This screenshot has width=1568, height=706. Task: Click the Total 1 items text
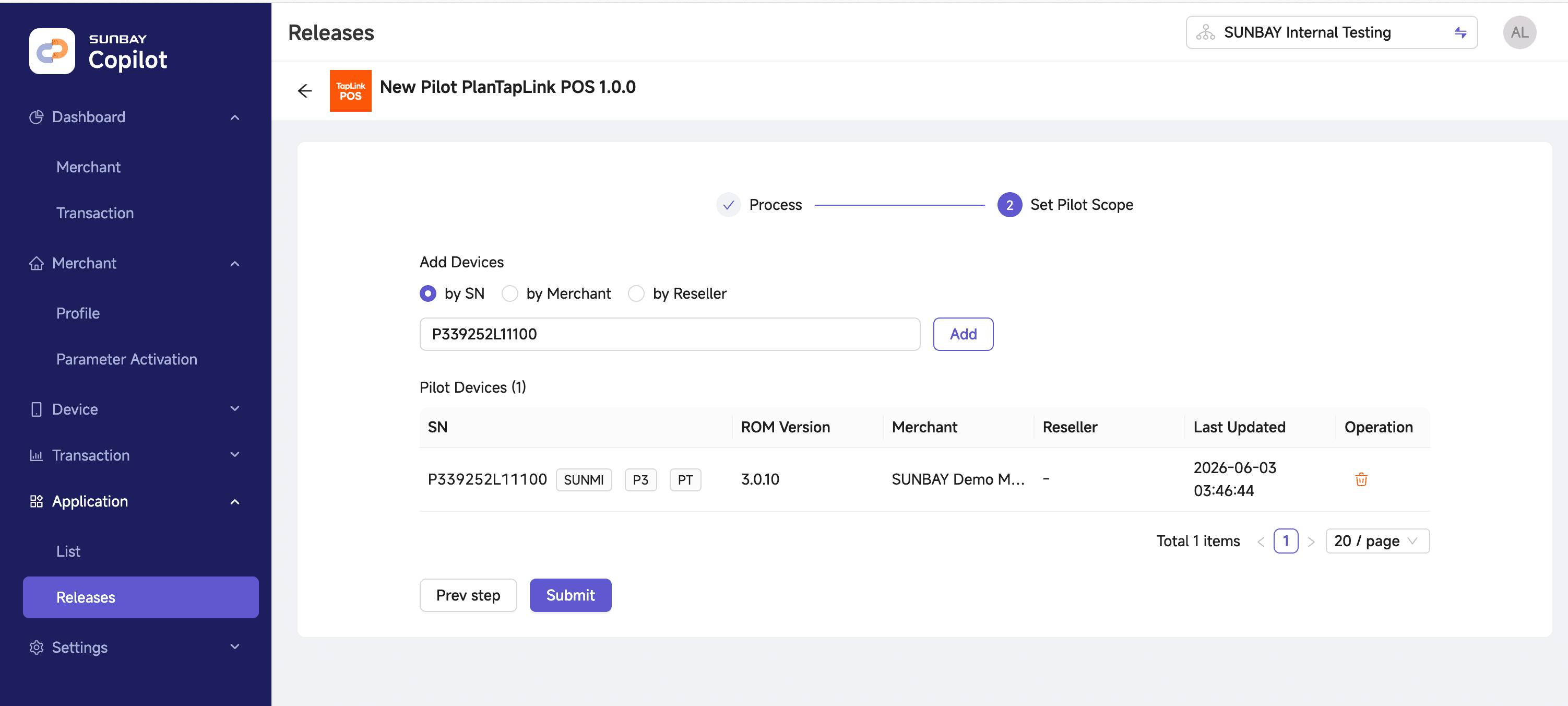click(1197, 542)
